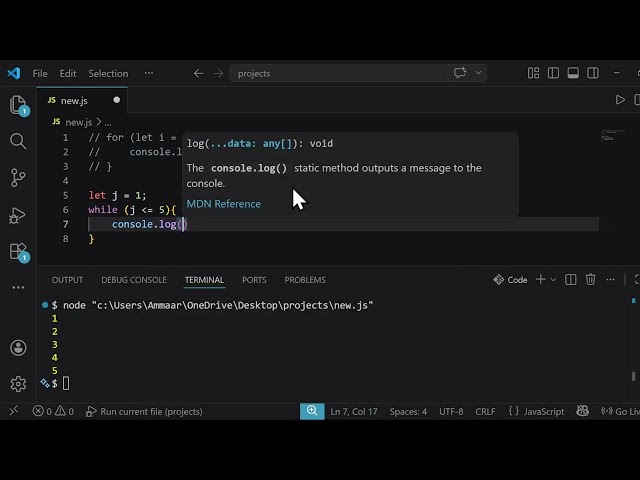
Task: Select the new.js editor tab
Action: (82, 100)
